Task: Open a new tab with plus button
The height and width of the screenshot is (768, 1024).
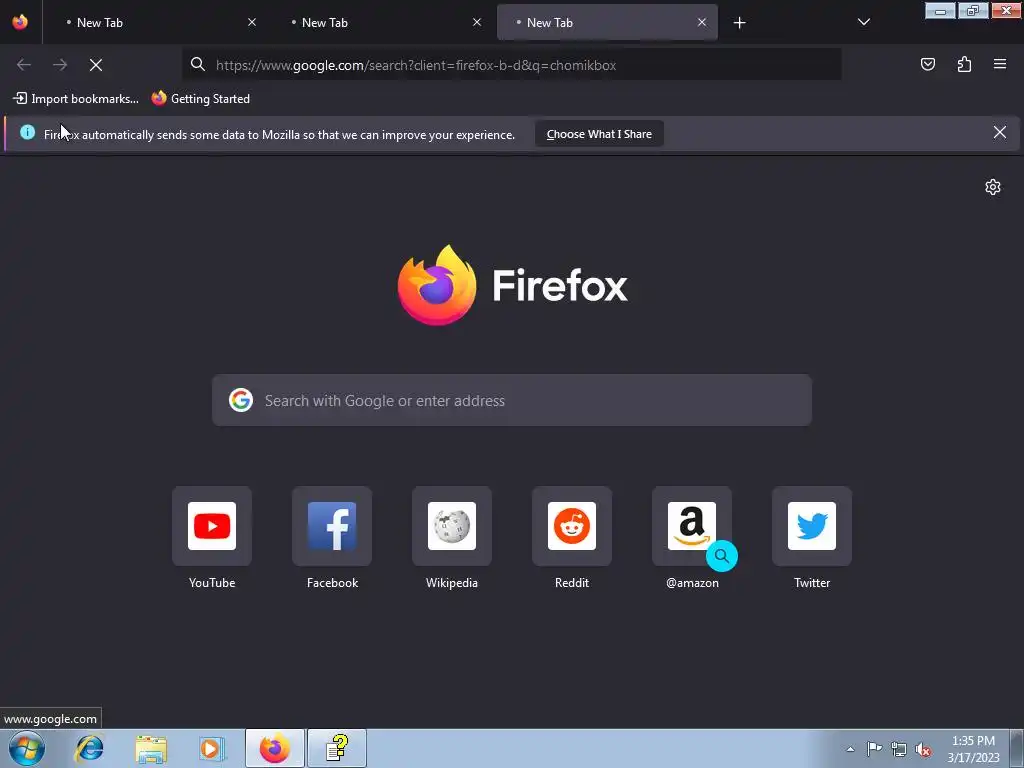Action: tap(739, 23)
